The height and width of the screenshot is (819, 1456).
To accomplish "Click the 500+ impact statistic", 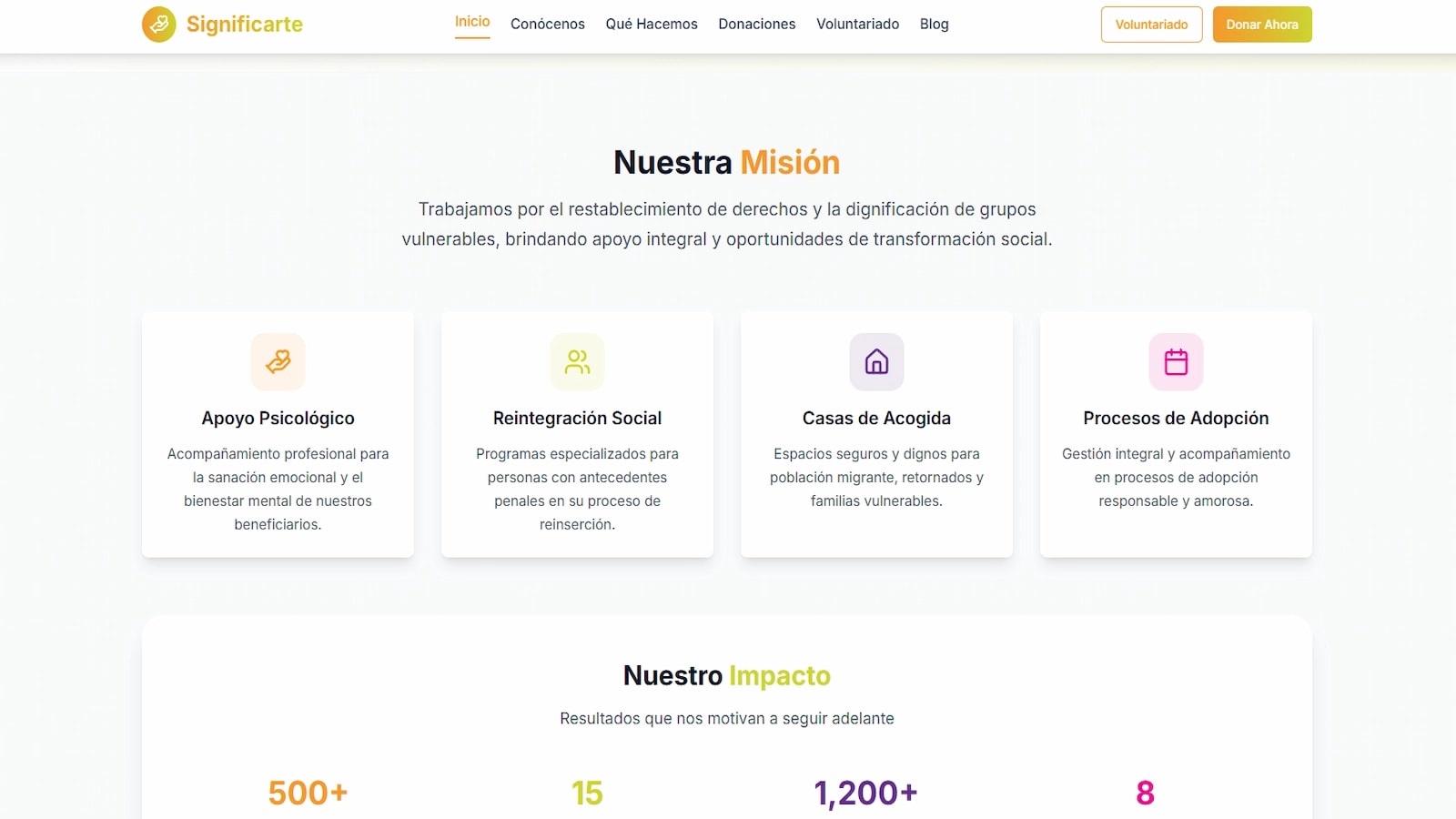I will [x=306, y=793].
